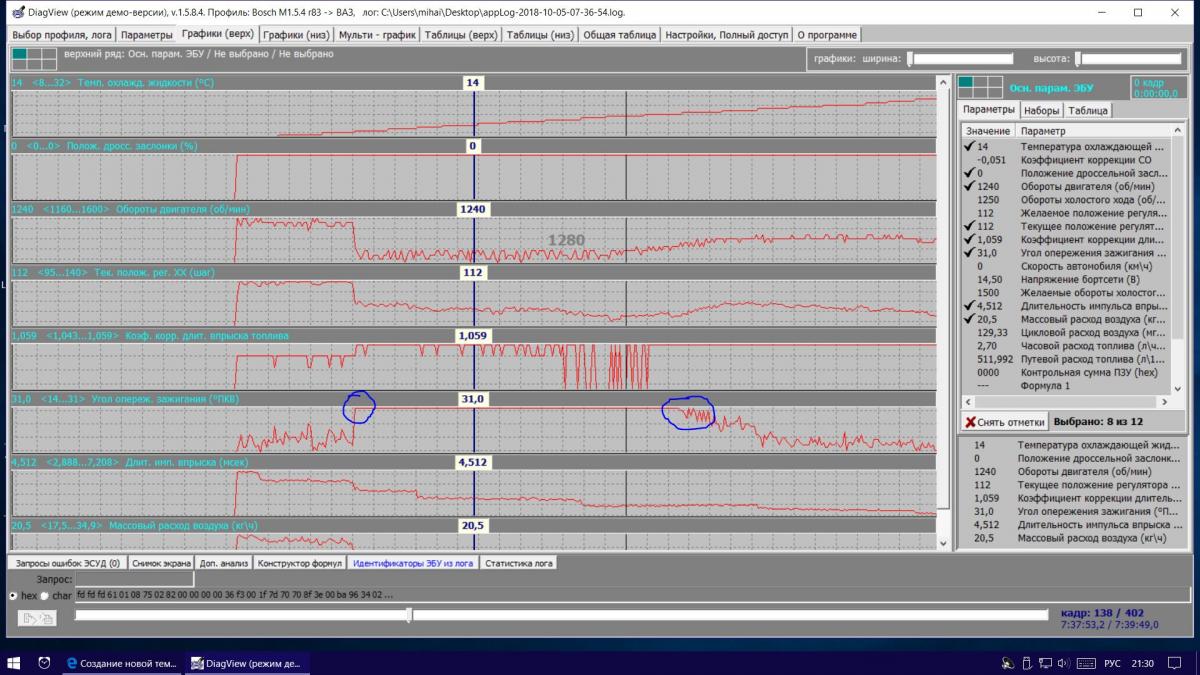1200x675 pixels.
Task: Select the char radio button
Action: click(x=45, y=595)
